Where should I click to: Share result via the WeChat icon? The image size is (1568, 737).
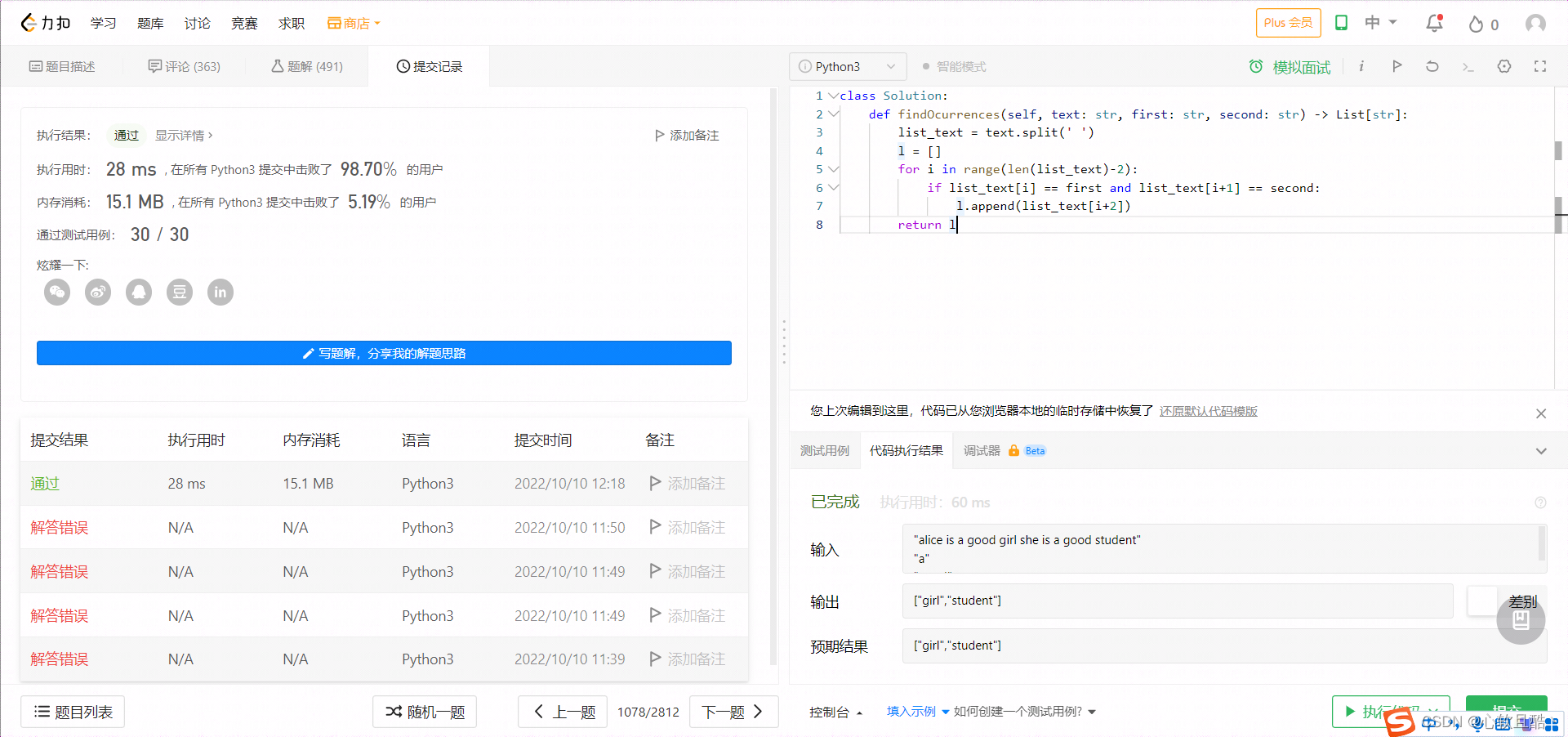click(x=56, y=292)
